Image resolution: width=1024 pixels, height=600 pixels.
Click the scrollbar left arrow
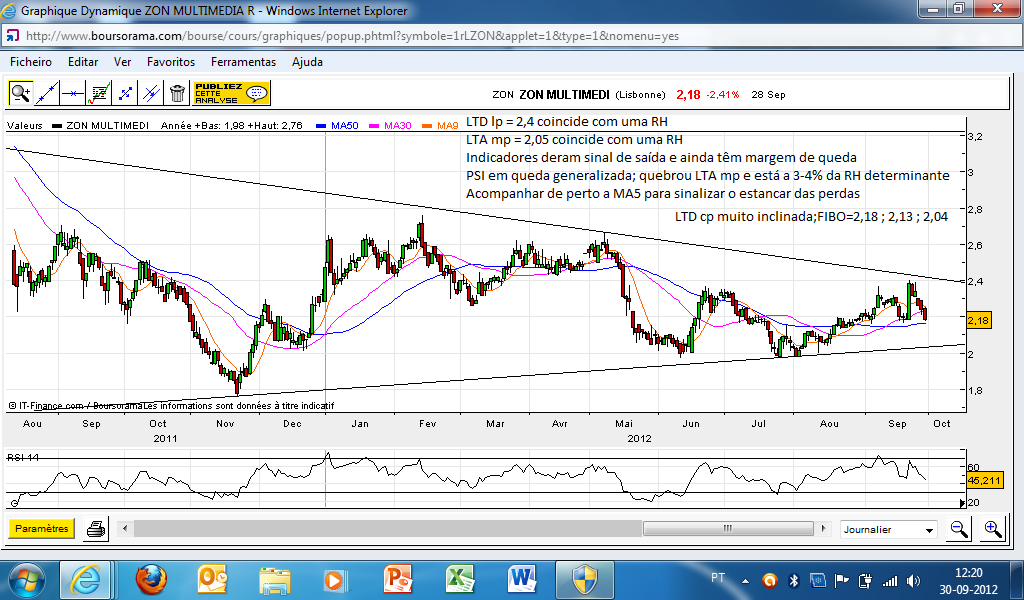point(125,528)
